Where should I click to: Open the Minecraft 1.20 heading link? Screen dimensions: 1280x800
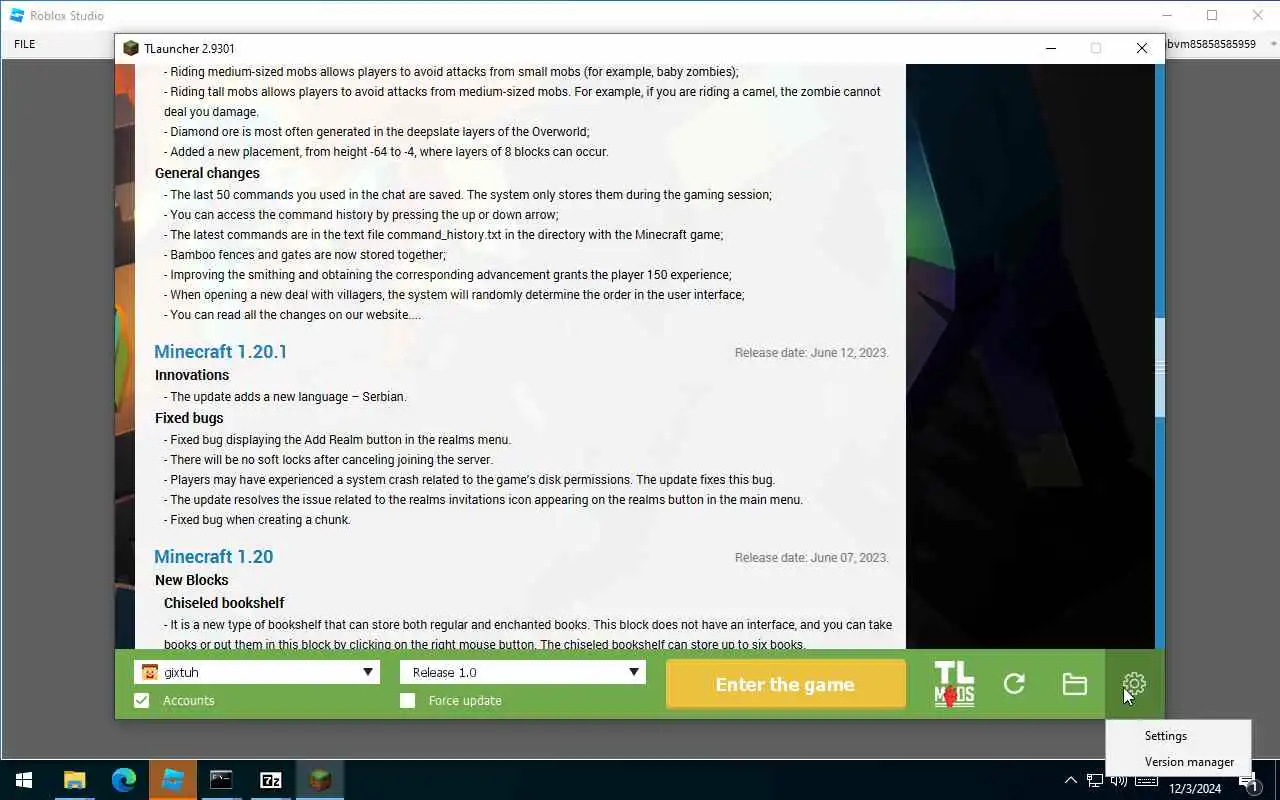coord(214,557)
